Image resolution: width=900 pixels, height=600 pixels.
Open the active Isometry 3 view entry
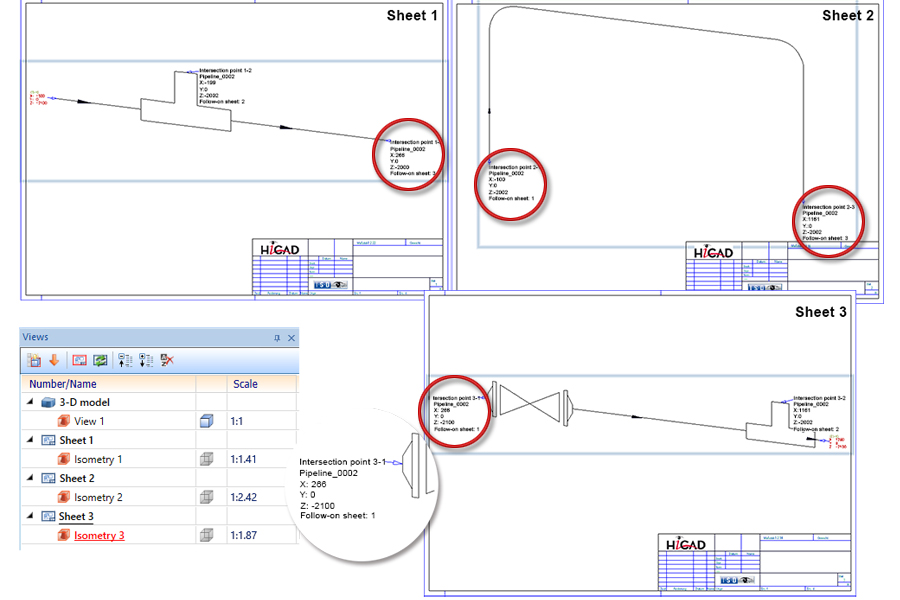[99, 535]
